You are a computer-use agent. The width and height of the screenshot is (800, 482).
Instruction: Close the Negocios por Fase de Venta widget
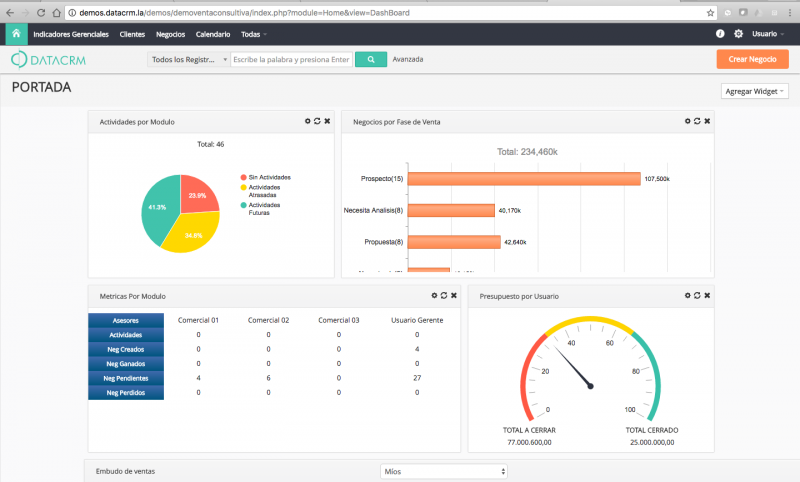[x=707, y=121]
